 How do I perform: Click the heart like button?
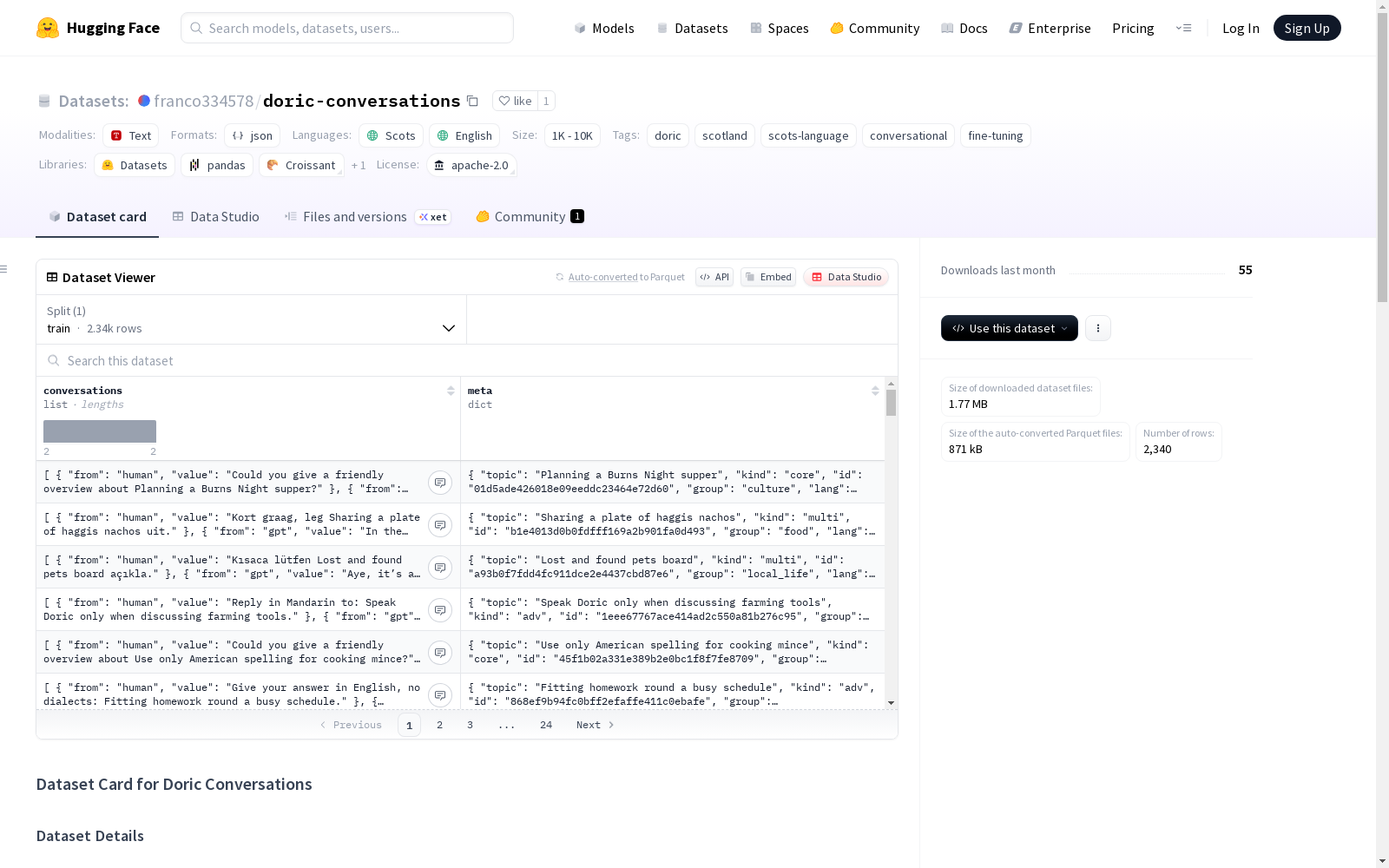point(515,101)
